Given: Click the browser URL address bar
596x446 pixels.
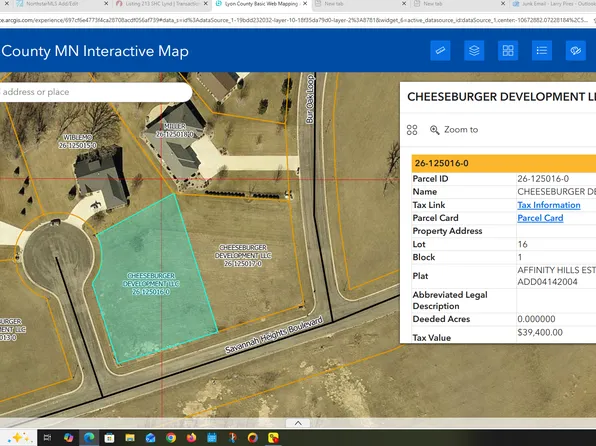Looking at the screenshot, I should 296,20.
